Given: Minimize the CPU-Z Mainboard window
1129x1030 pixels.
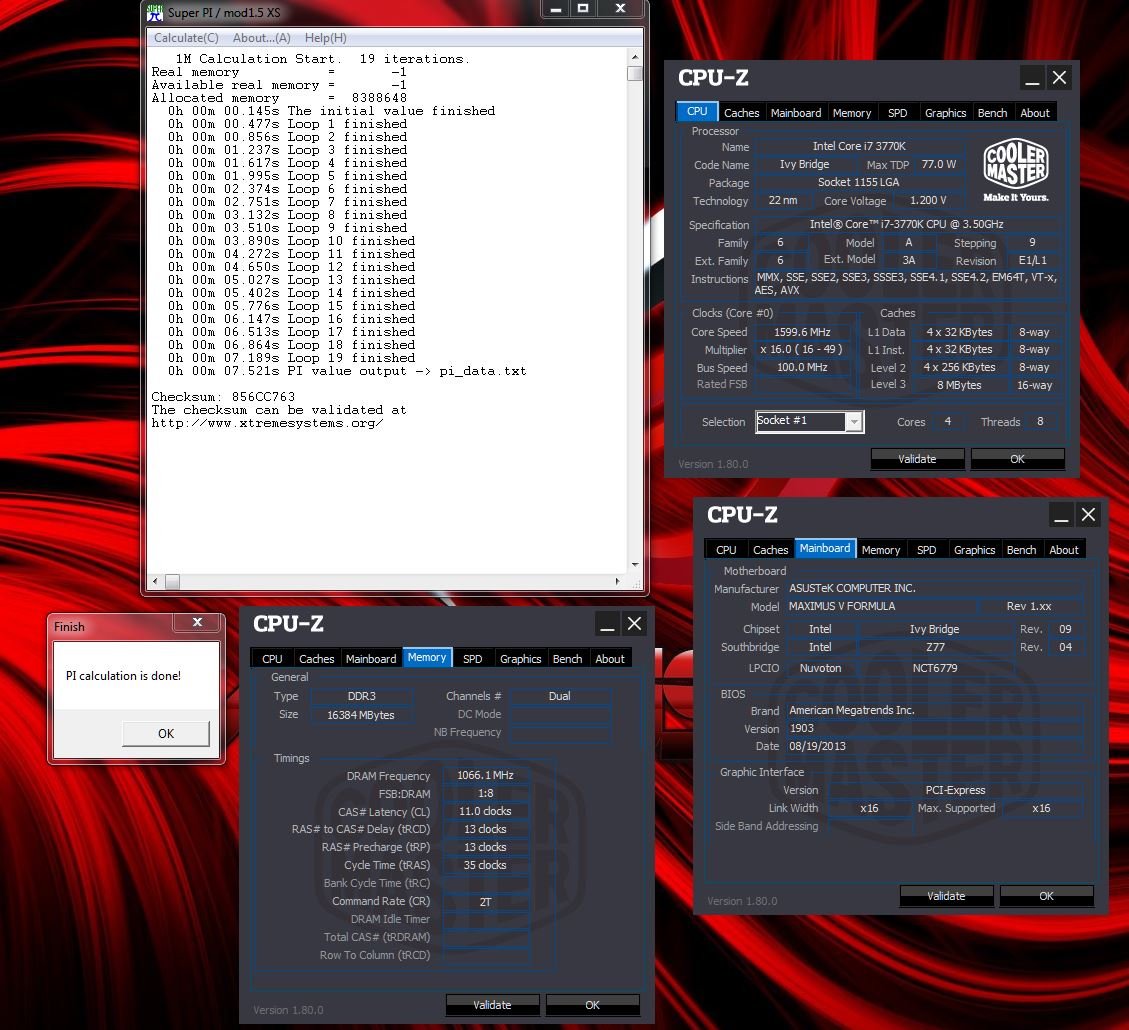Looking at the screenshot, I should (1061, 515).
